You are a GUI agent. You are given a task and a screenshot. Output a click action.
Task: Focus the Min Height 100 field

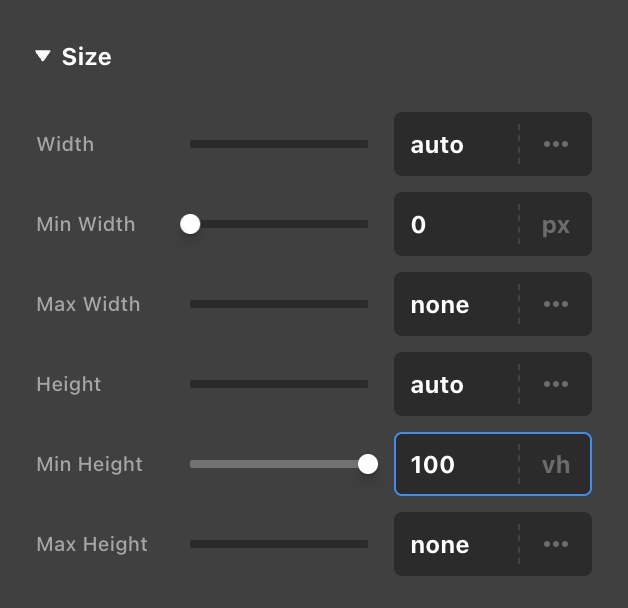tap(455, 464)
